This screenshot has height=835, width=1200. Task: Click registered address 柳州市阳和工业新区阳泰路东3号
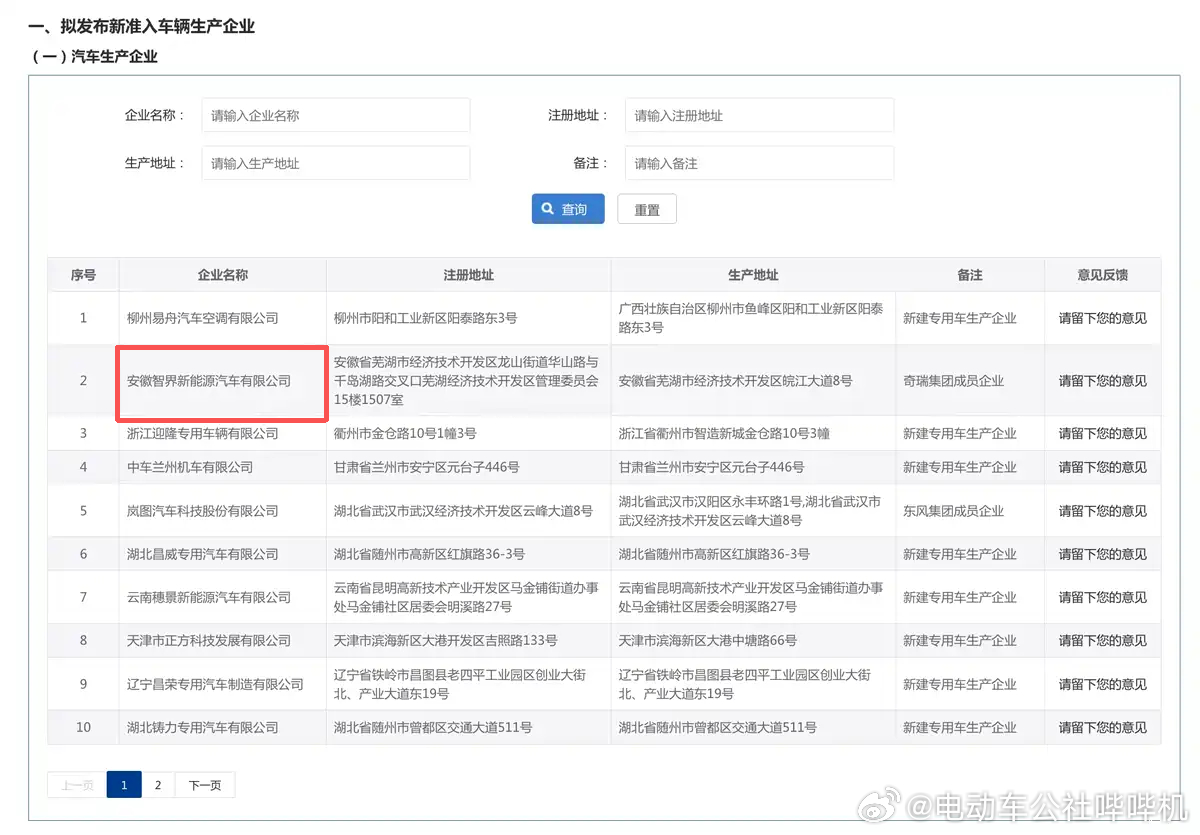click(426, 318)
